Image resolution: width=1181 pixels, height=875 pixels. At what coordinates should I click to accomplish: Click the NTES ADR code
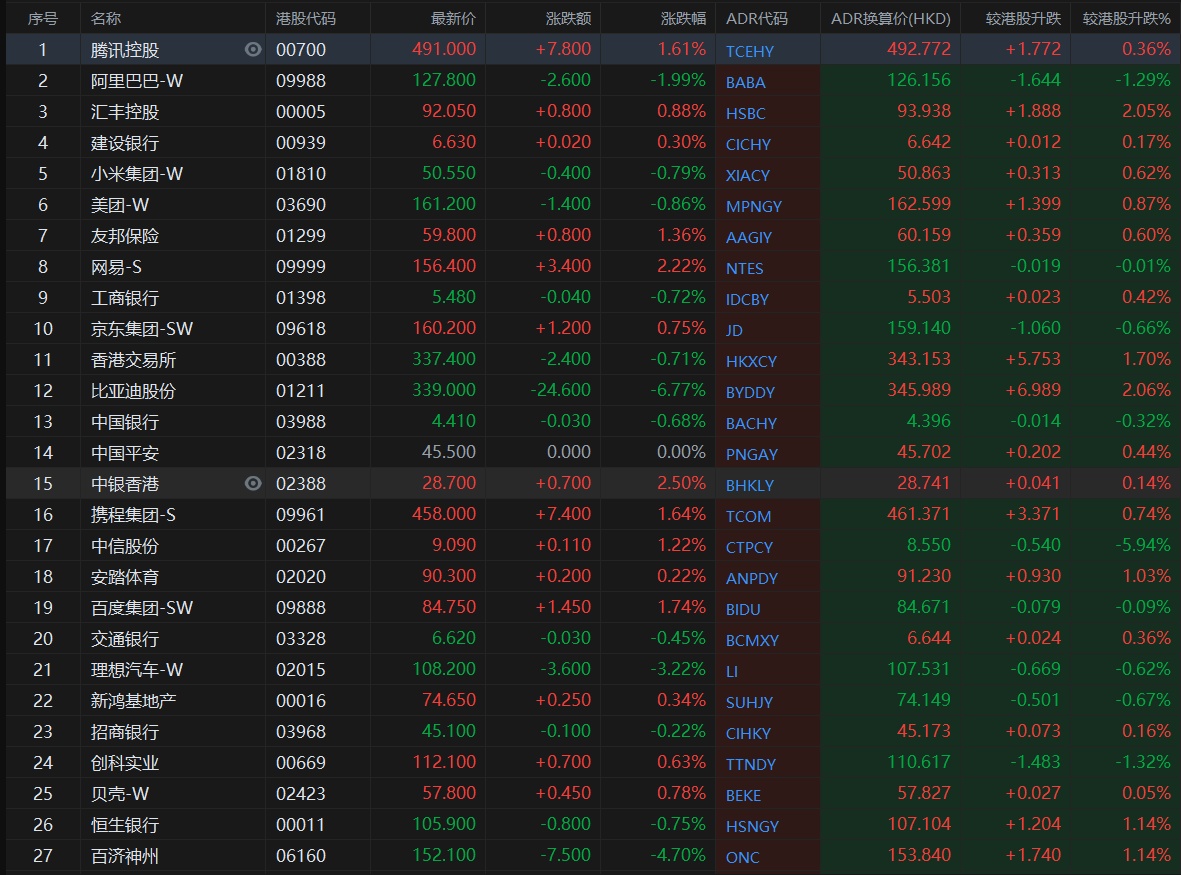[745, 268]
